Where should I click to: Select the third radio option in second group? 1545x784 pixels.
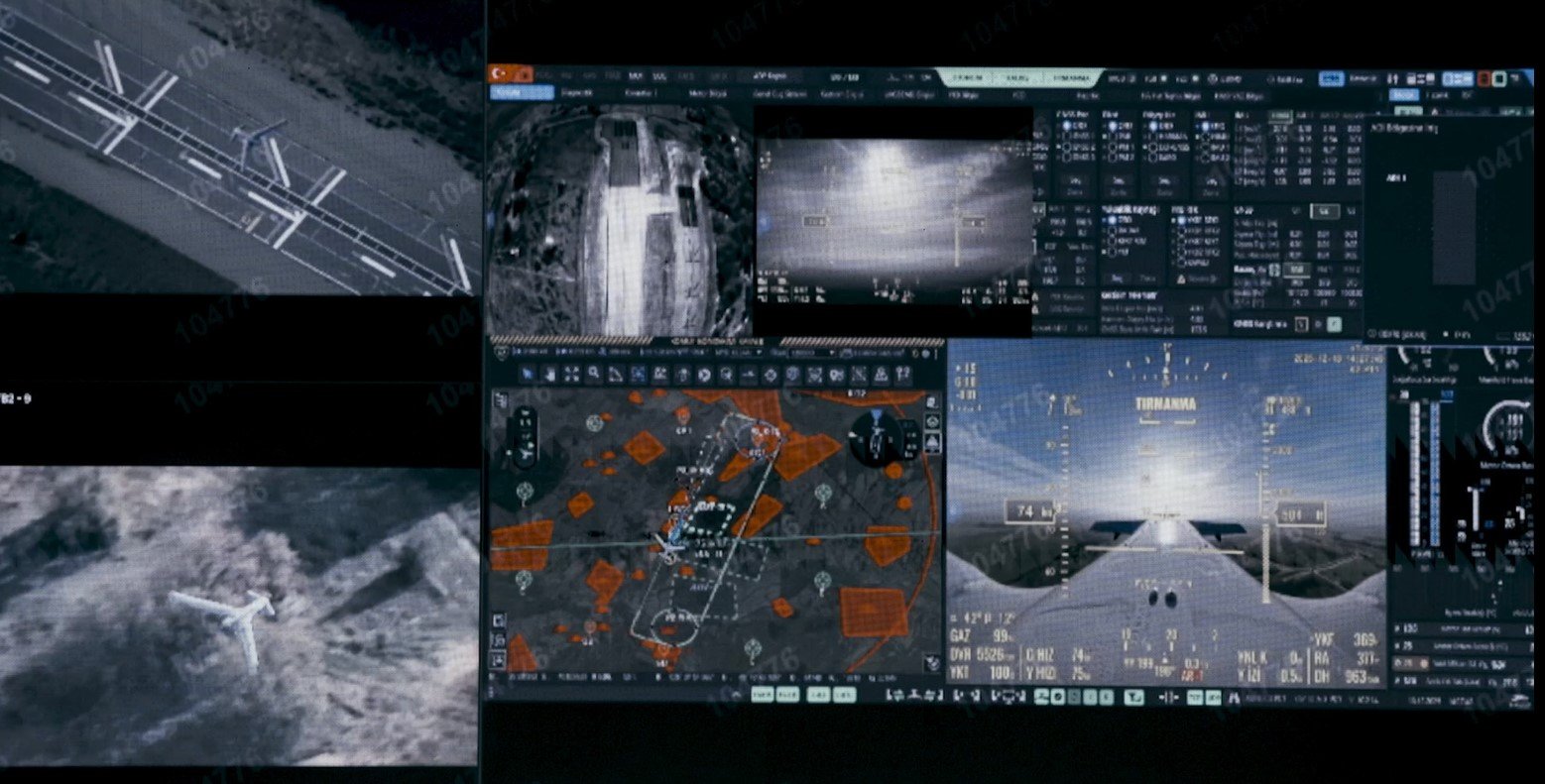point(1111,148)
